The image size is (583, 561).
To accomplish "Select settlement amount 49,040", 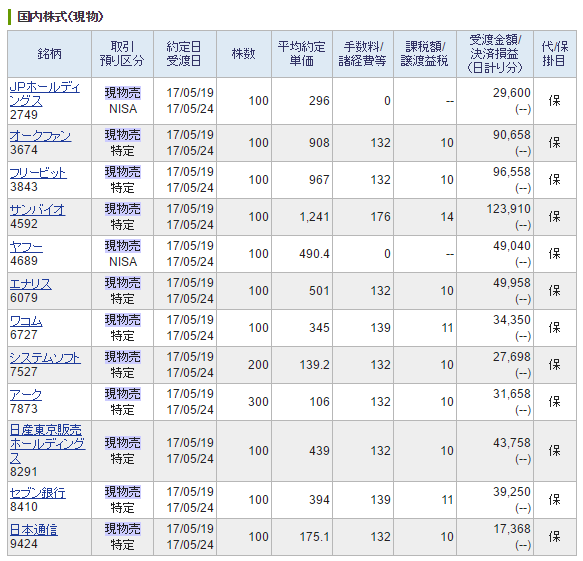I will pyautogui.click(x=512, y=246).
